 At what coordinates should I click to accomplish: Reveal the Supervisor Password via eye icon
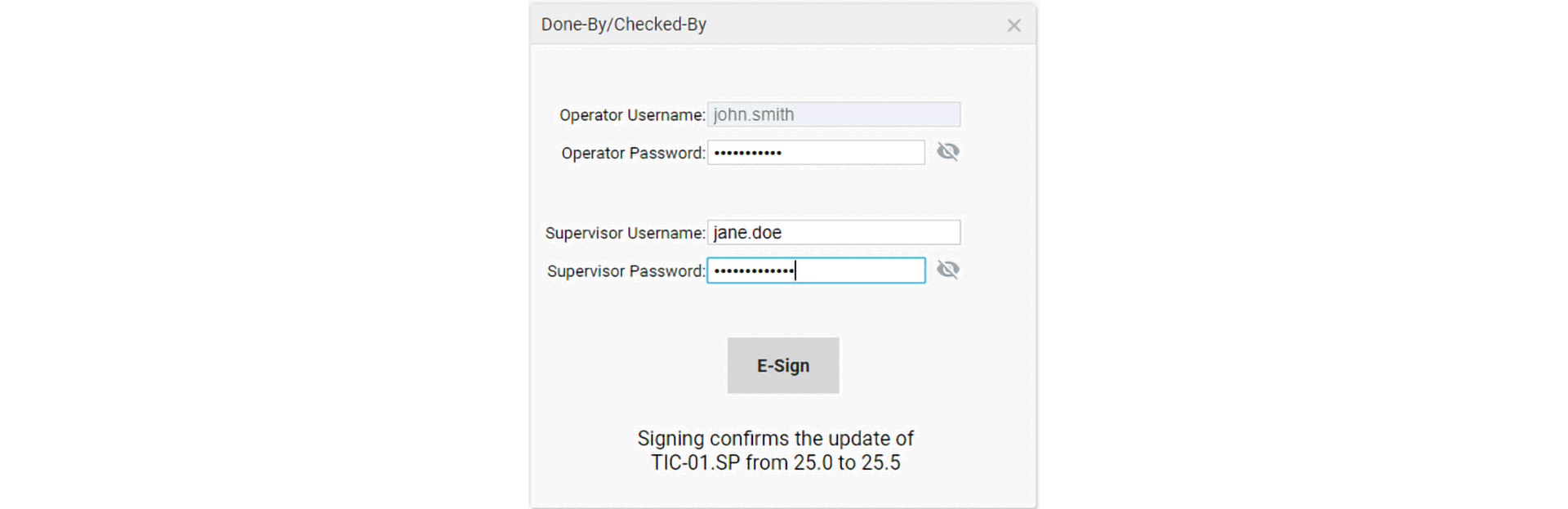point(947,270)
